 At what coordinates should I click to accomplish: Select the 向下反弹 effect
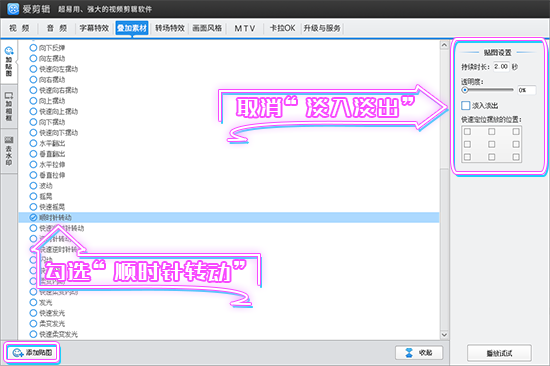click(47, 48)
